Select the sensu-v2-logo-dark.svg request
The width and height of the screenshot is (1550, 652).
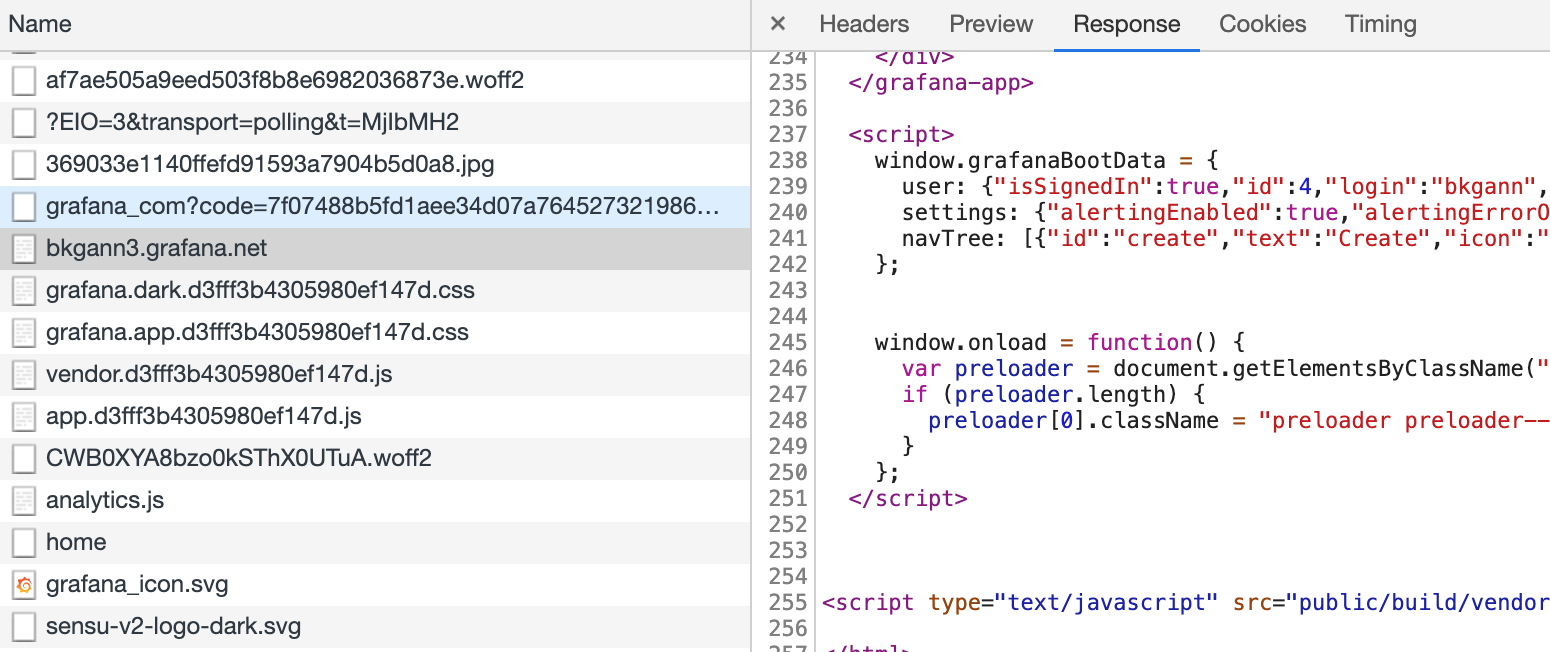pyautogui.click(x=174, y=627)
